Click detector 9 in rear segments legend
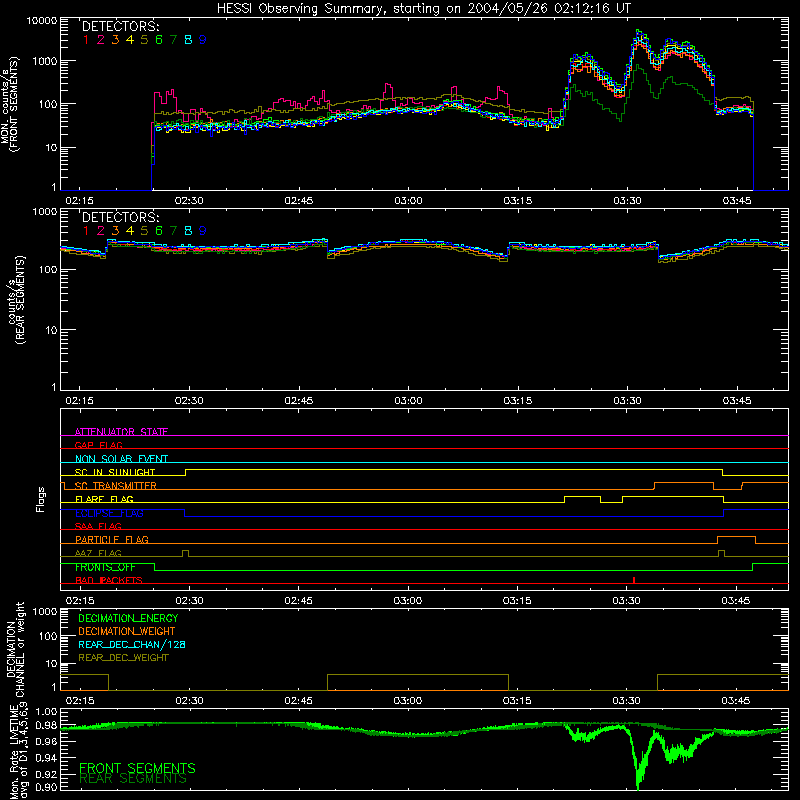800x800 pixels. (x=203, y=231)
